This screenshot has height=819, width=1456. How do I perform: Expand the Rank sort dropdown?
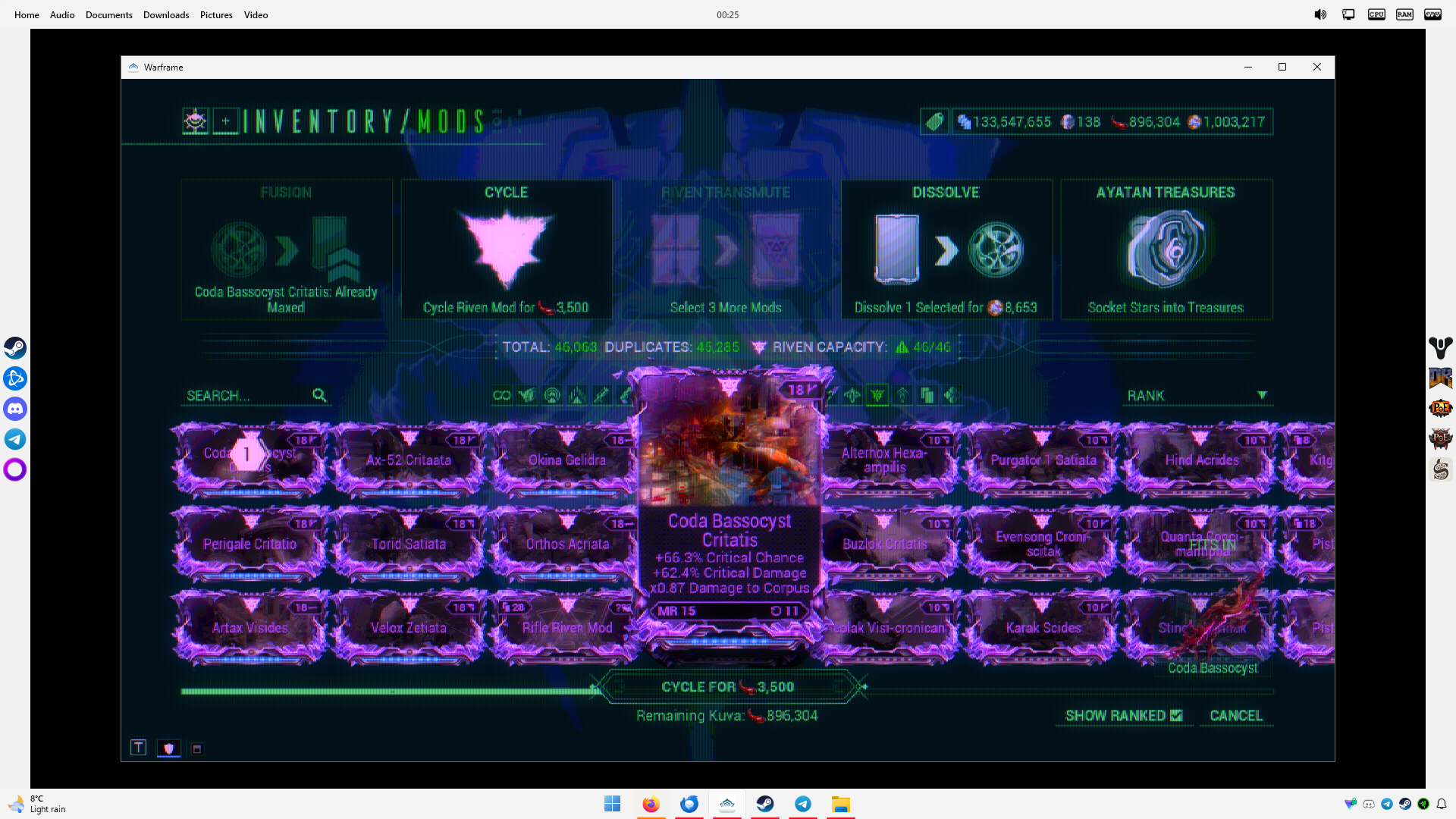click(x=1262, y=395)
